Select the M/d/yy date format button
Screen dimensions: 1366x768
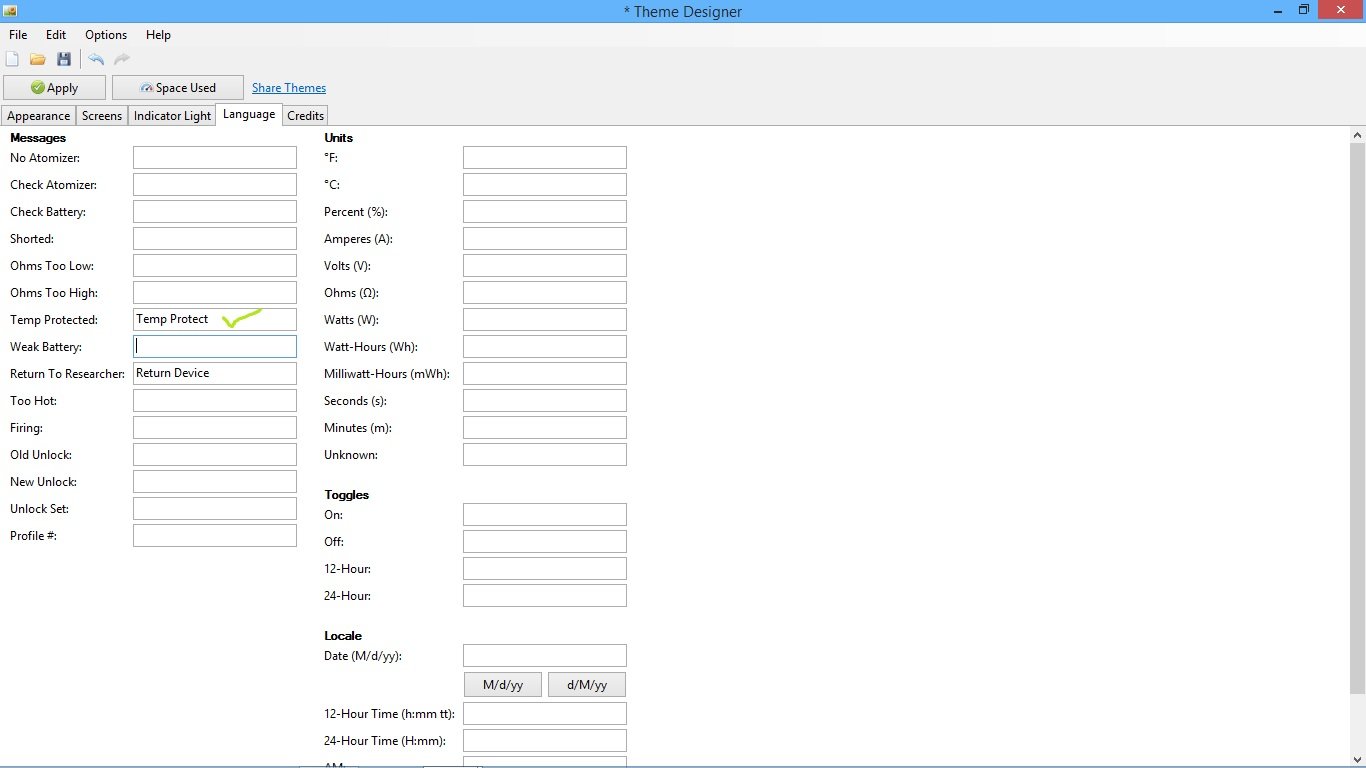click(503, 685)
